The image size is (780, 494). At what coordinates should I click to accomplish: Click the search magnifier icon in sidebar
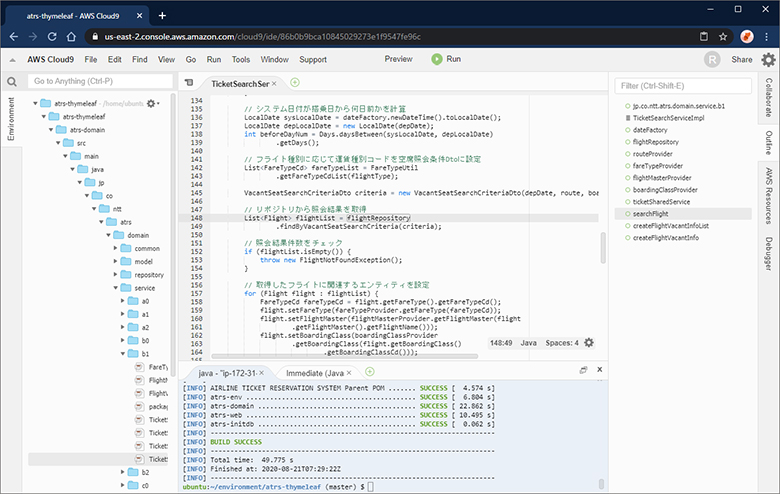pos(12,82)
